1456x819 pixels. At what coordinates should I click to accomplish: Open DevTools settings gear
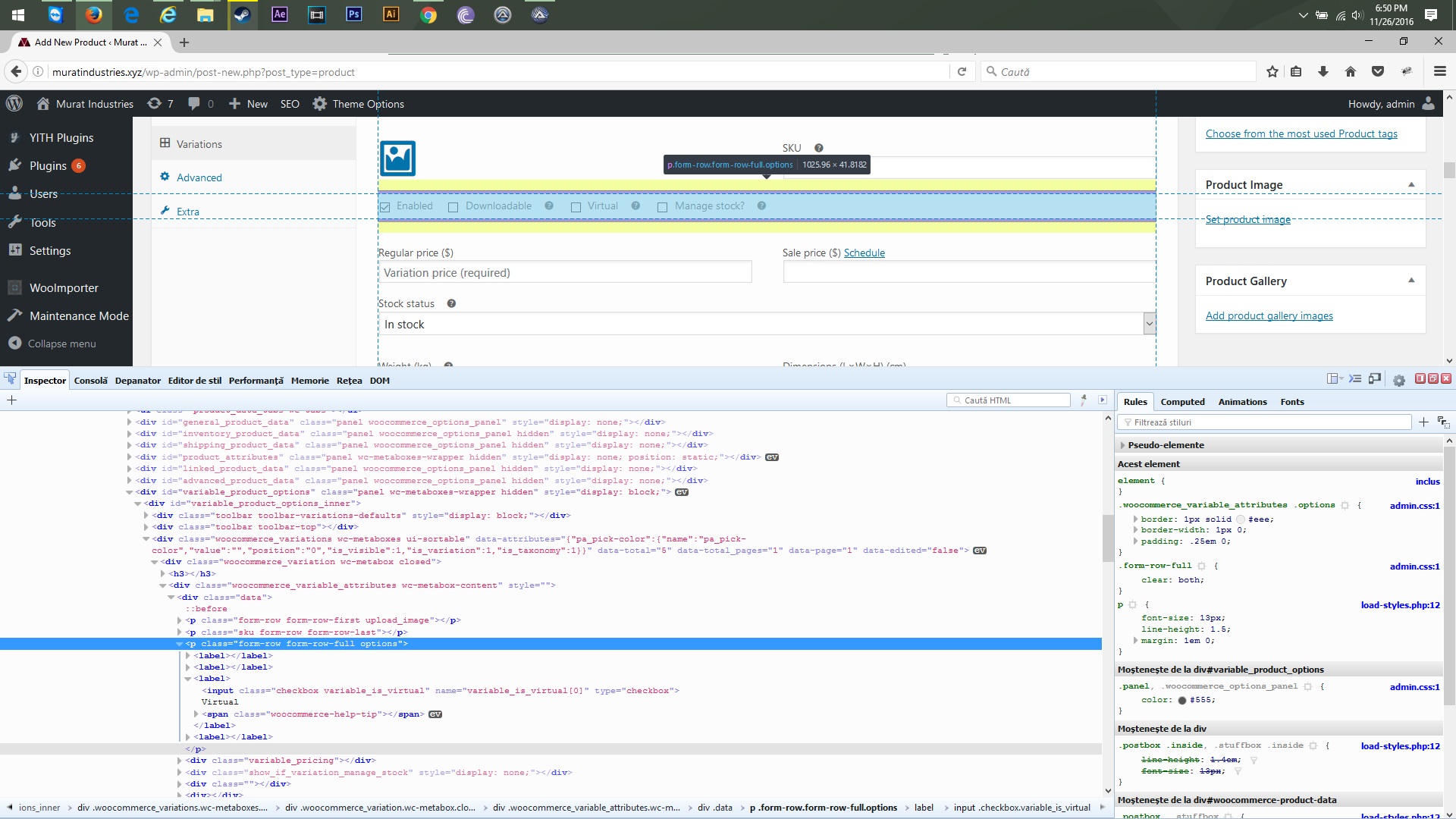click(x=1399, y=380)
